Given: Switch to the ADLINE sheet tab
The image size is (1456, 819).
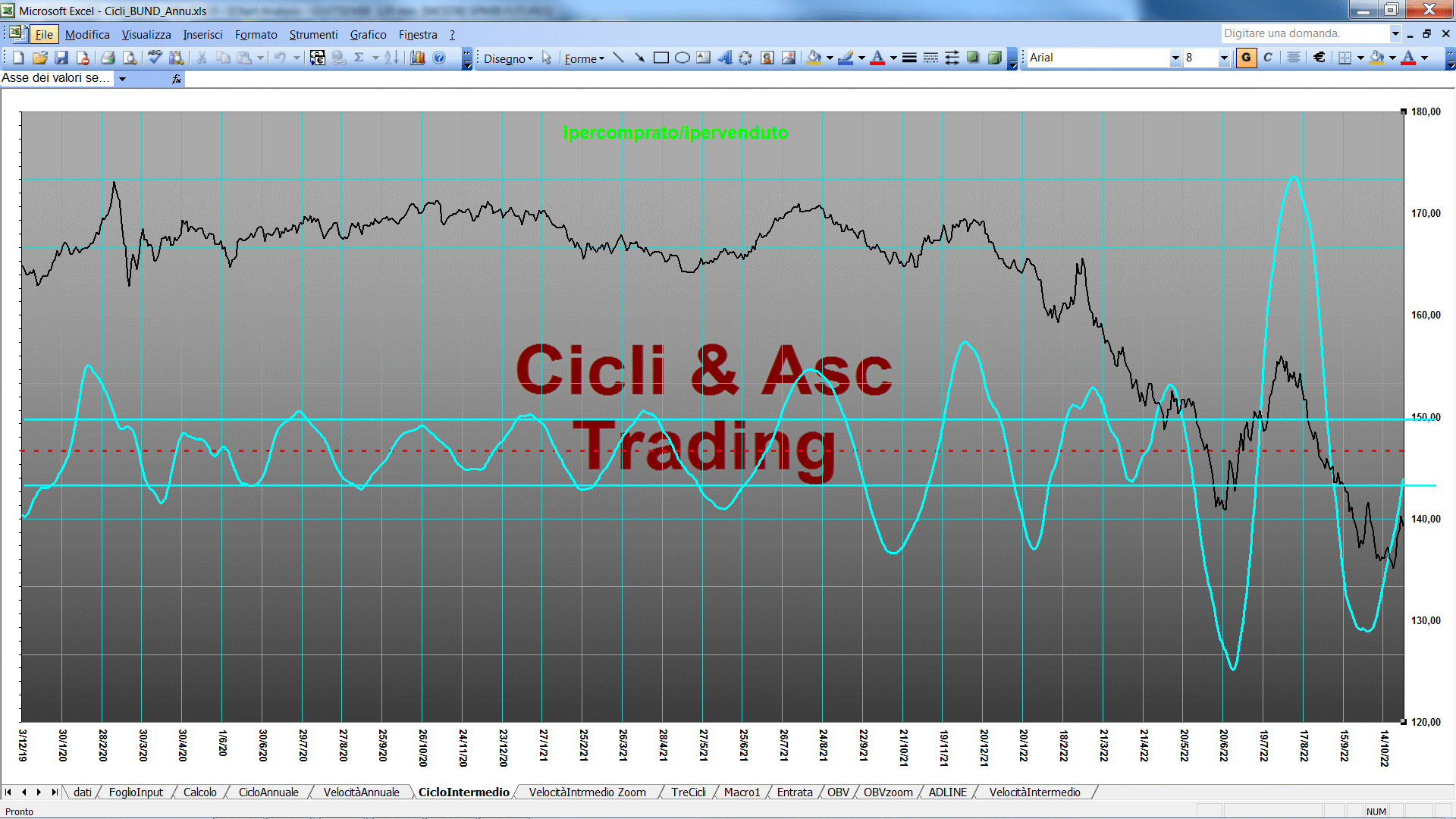Looking at the screenshot, I should pos(947,792).
